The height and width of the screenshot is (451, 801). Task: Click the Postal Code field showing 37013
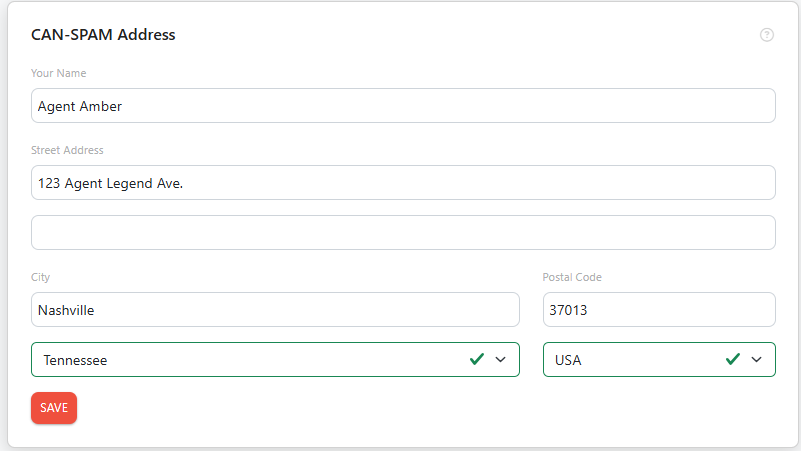659,310
